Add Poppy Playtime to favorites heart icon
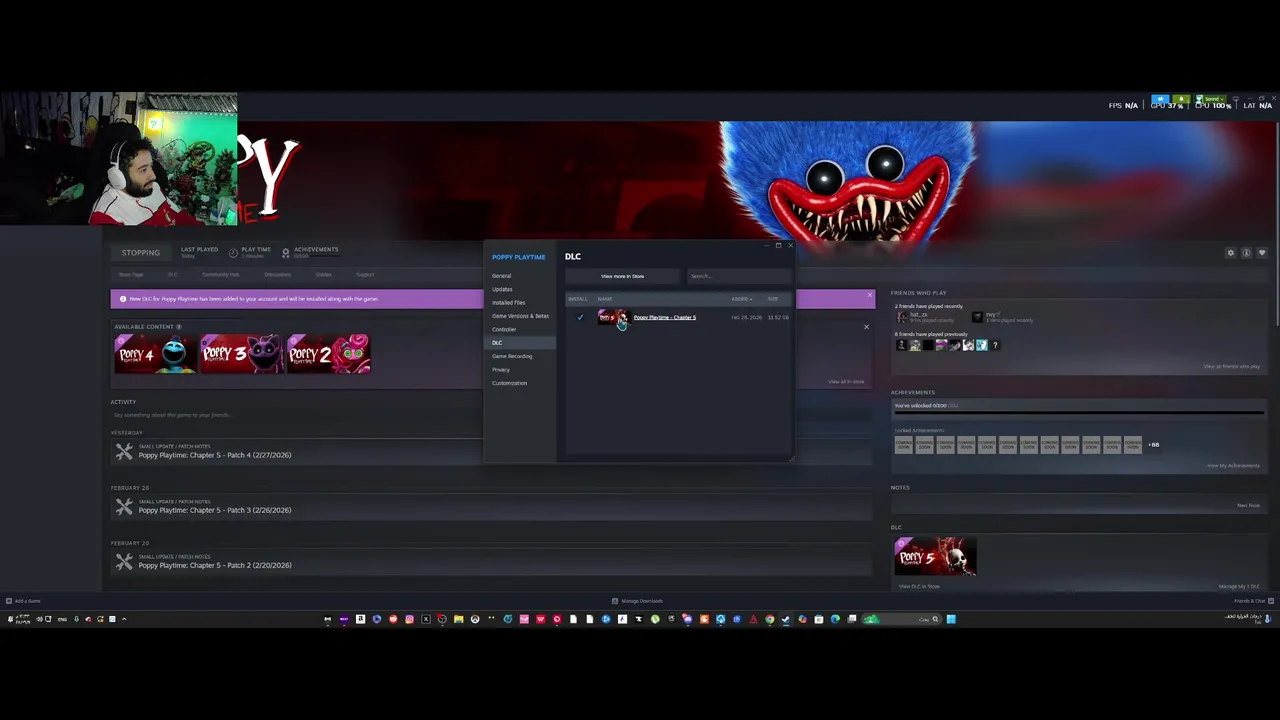1280x720 pixels. tap(1262, 253)
